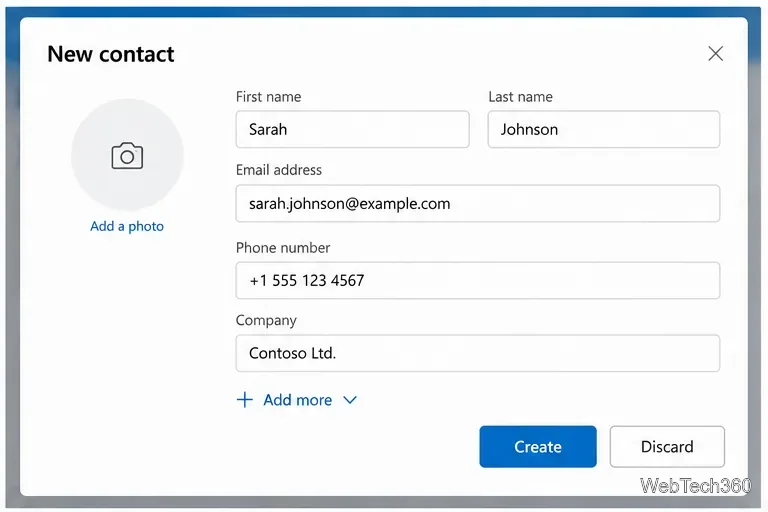The width and height of the screenshot is (768, 512).
Task: Click the "Company" label text
Action: [266, 320]
